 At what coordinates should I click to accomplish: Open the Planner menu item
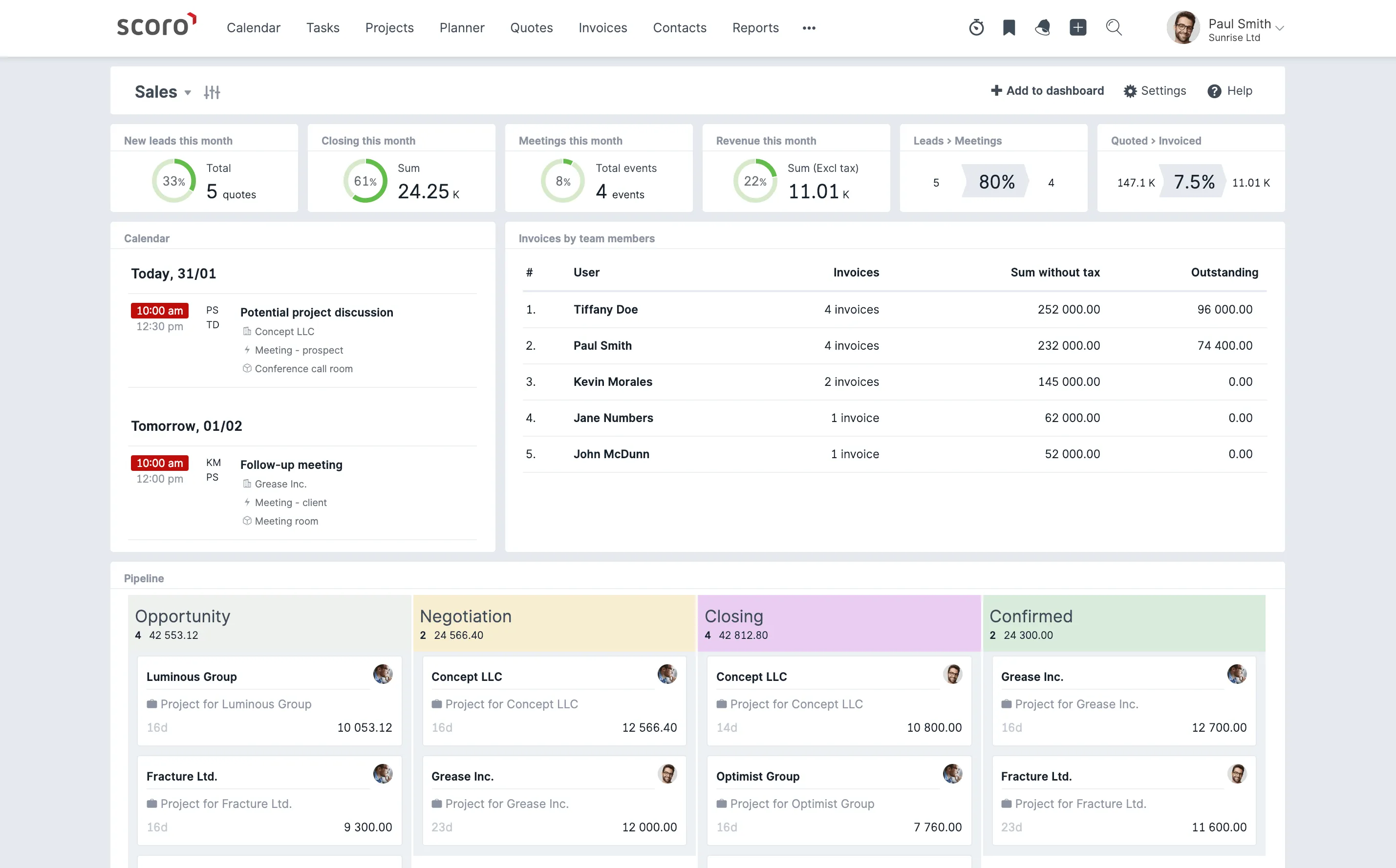(x=462, y=27)
